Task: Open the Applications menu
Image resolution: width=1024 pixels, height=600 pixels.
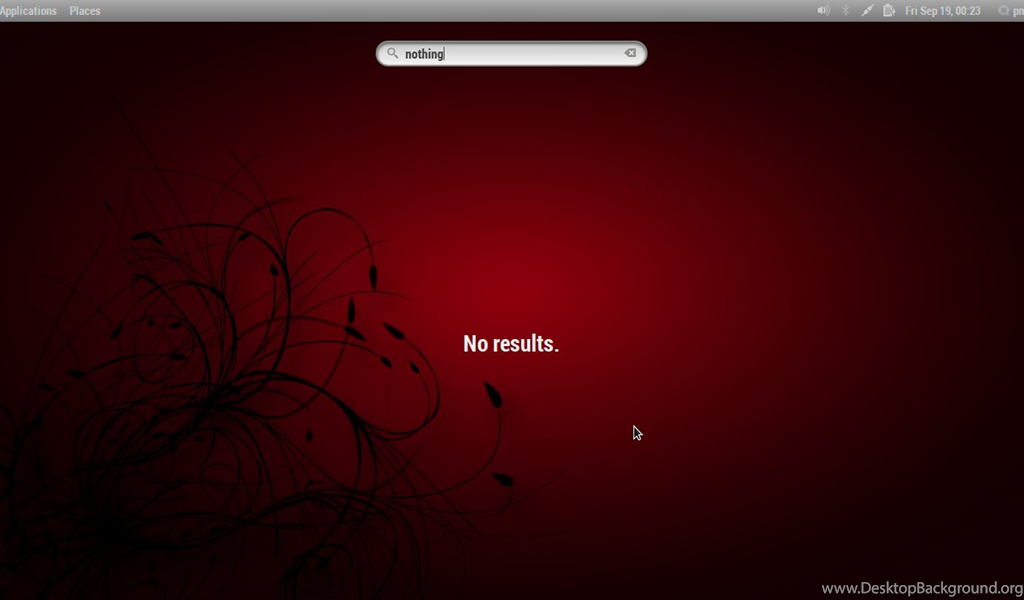Action: 29,11
